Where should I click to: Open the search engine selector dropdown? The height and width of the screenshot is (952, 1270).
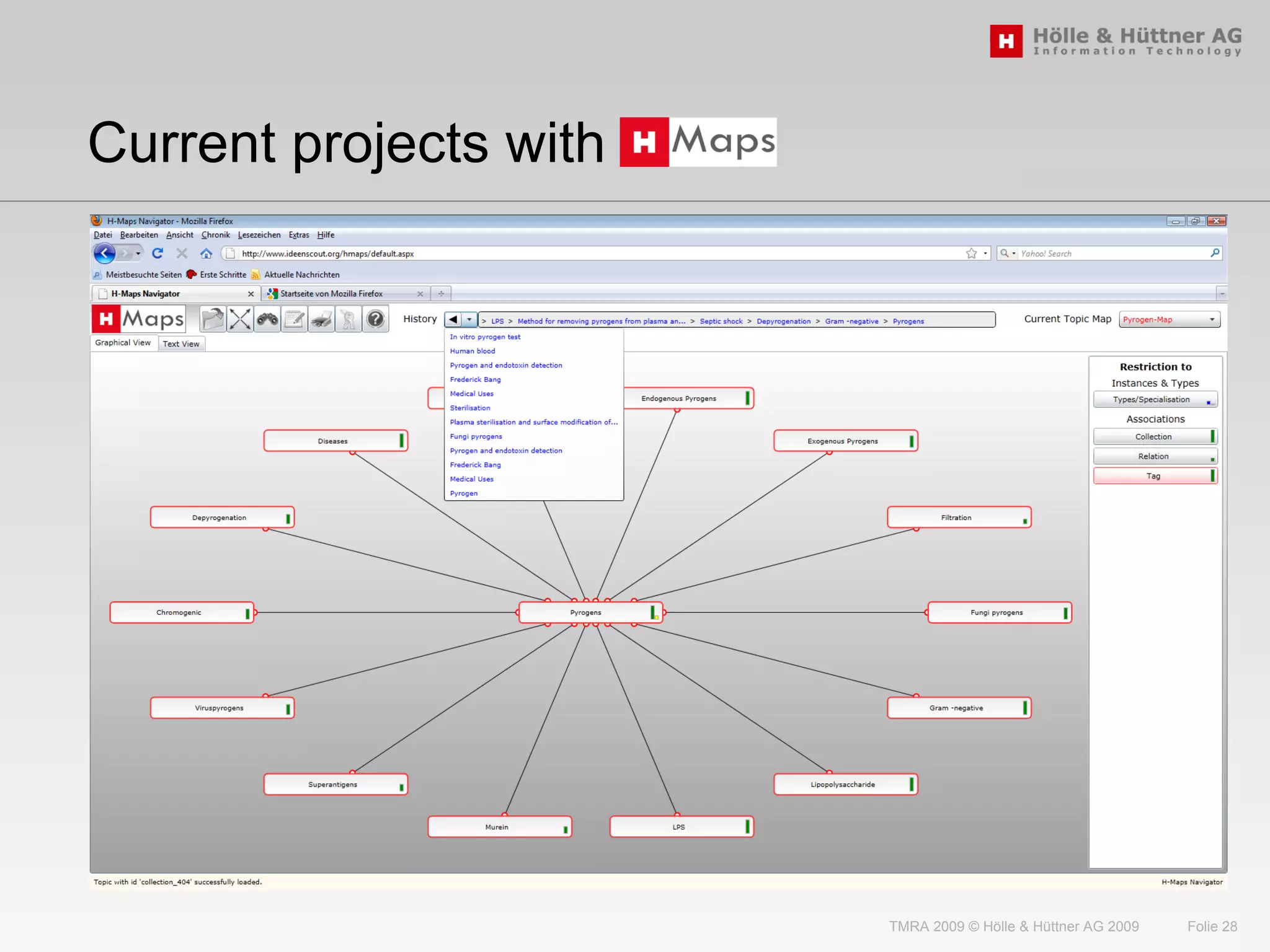[x=1008, y=253]
